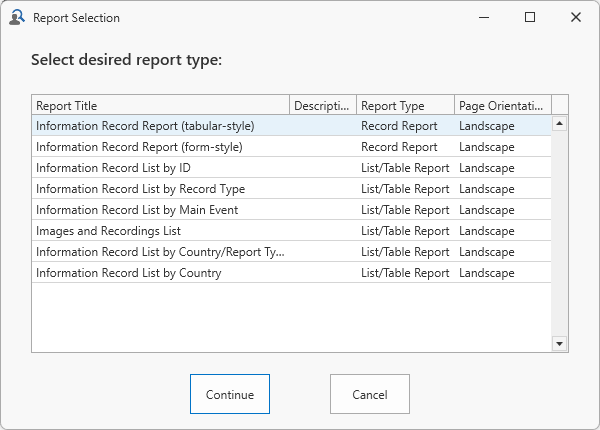Sort by Report Title column header
This screenshot has width=600, height=430.
[x=160, y=105]
